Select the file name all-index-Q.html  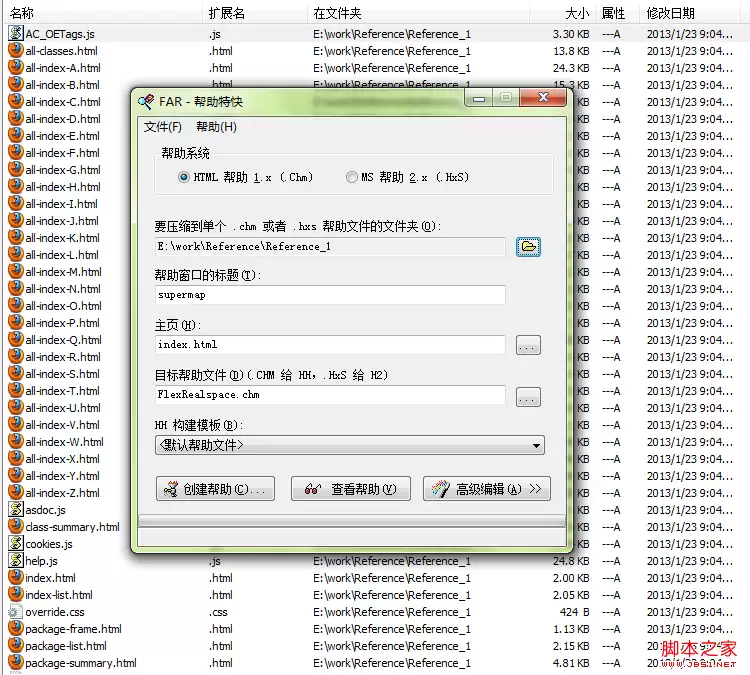[64, 340]
